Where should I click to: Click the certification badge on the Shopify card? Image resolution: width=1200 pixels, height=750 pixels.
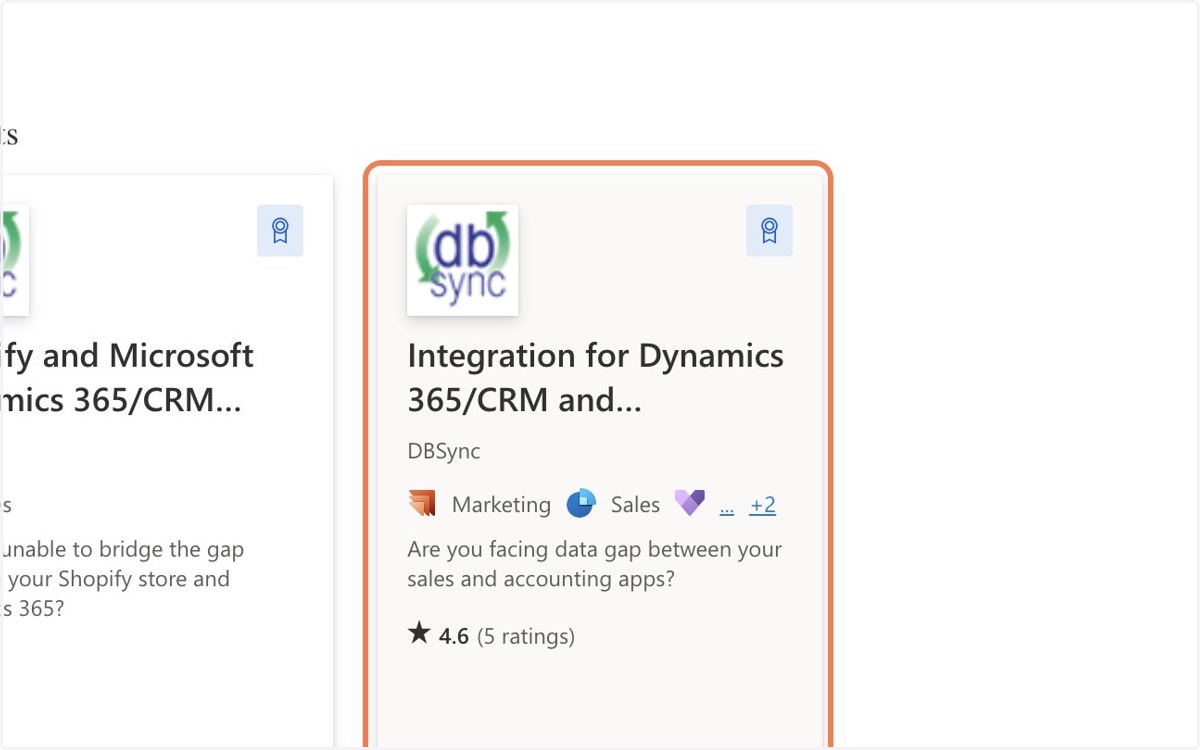pos(280,231)
